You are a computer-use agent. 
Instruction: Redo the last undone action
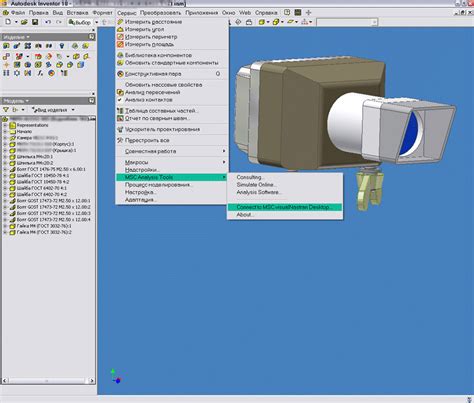coord(59,22)
